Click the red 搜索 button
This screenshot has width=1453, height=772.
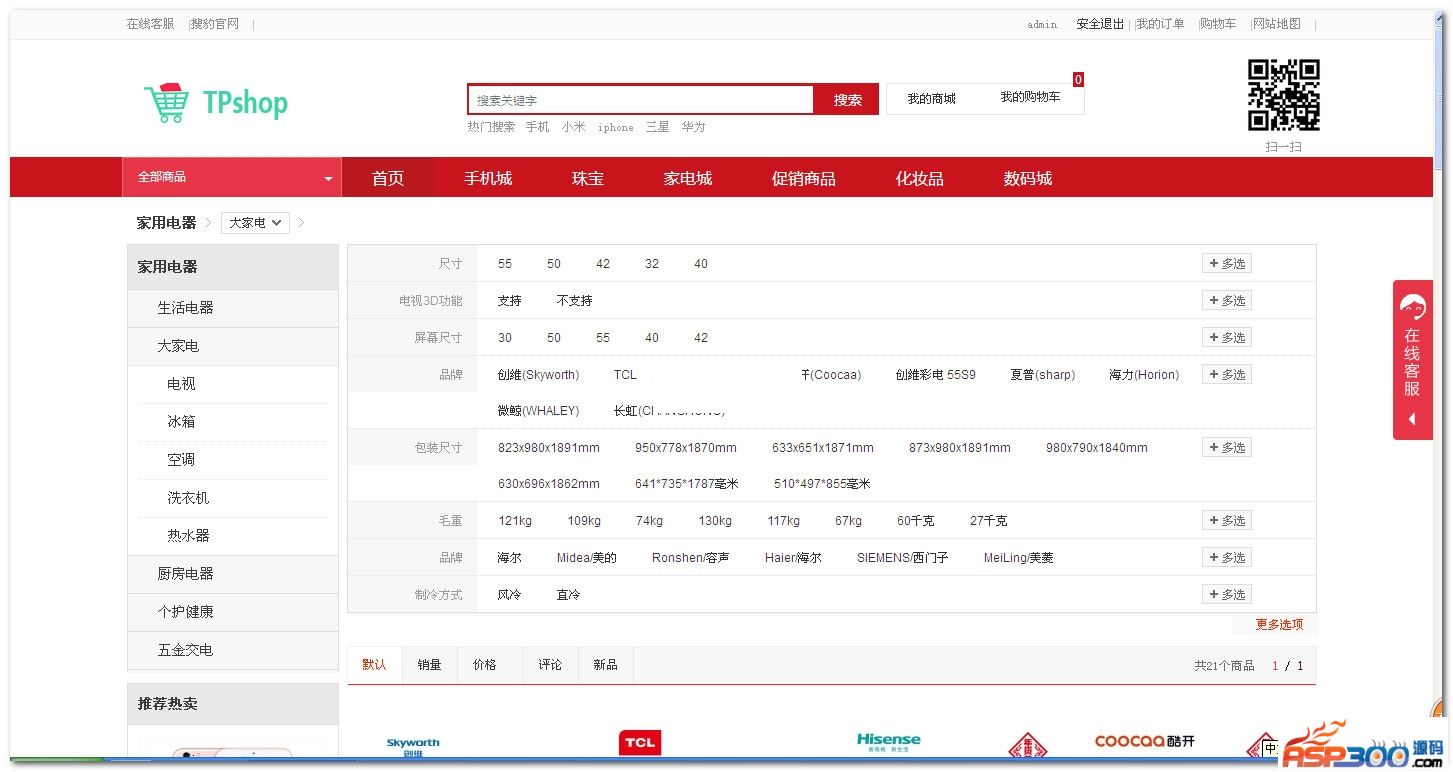[847, 100]
